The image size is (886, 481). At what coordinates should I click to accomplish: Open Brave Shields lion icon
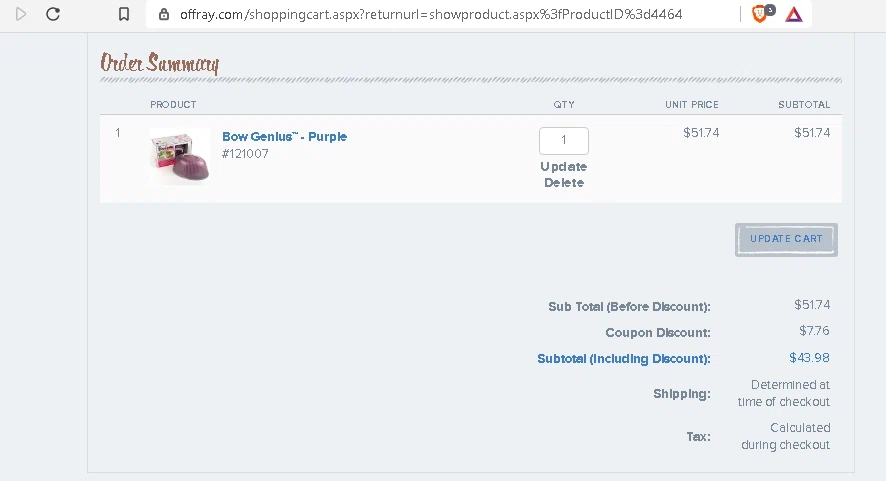760,14
